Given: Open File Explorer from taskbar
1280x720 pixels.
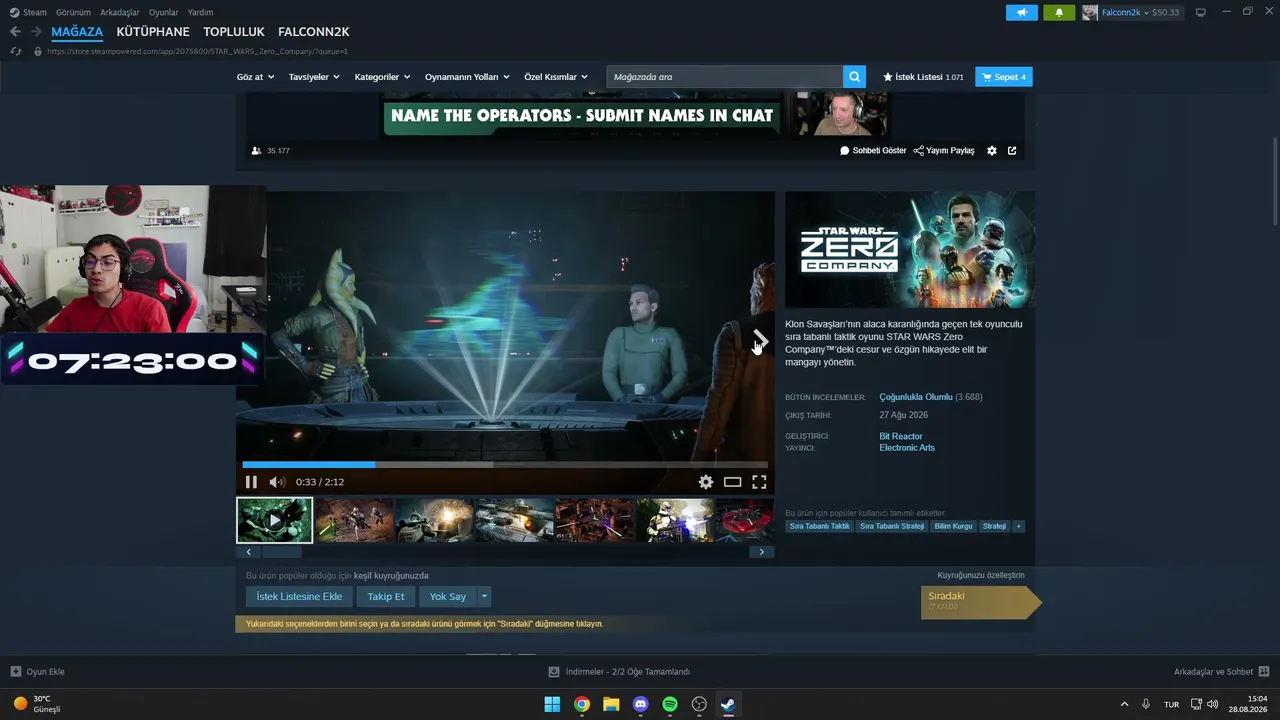Looking at the screenshot, I should [611, 704].
